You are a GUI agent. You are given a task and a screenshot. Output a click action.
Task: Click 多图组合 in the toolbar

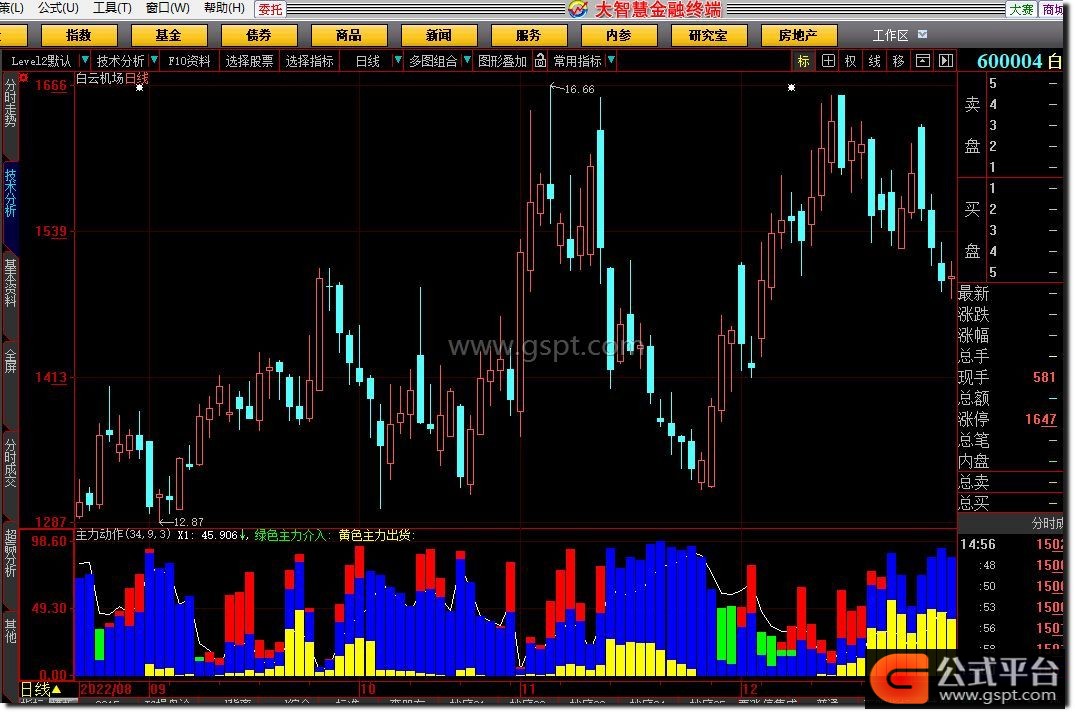433,61
